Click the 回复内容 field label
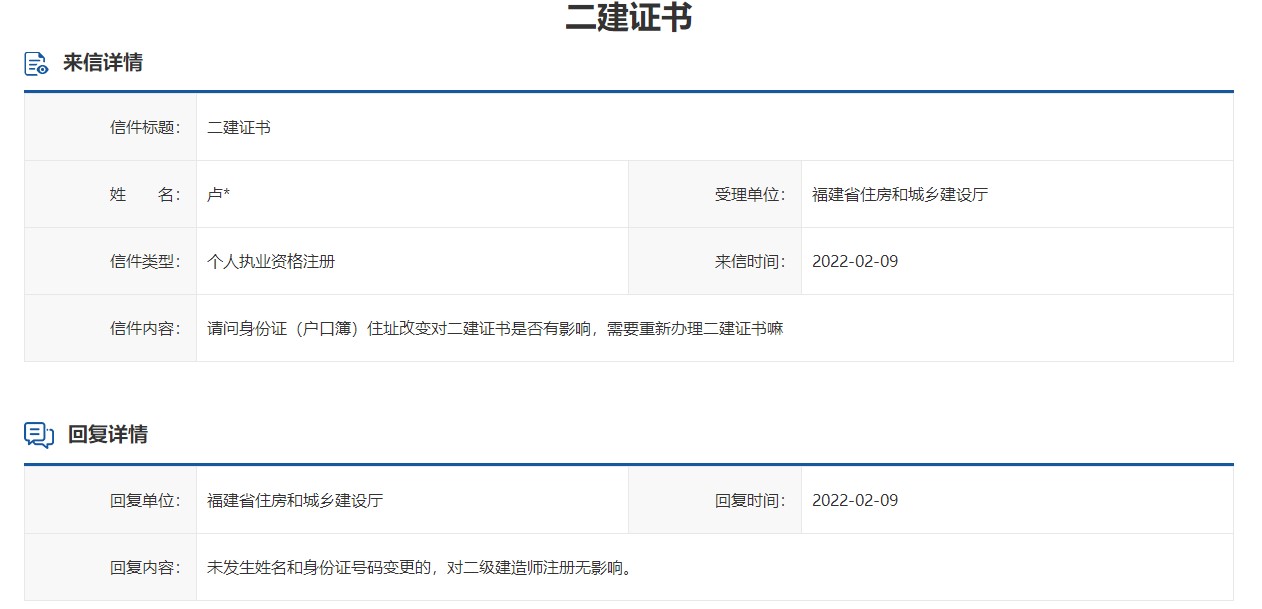Image resolution: width=1262 pixels, height=609 pixels. point(145,568)
